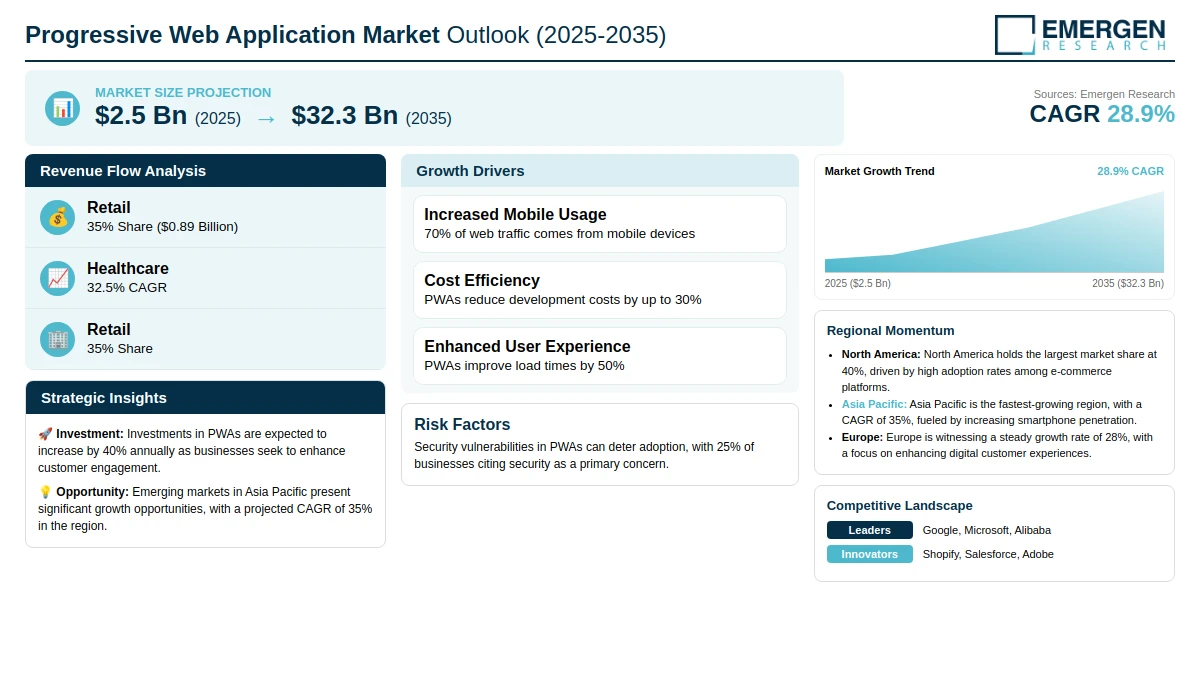Click the rocket icon next to Investment
Image resolution: width=1200 pixels, height=700 pixels.
click(x=45, y=434)
